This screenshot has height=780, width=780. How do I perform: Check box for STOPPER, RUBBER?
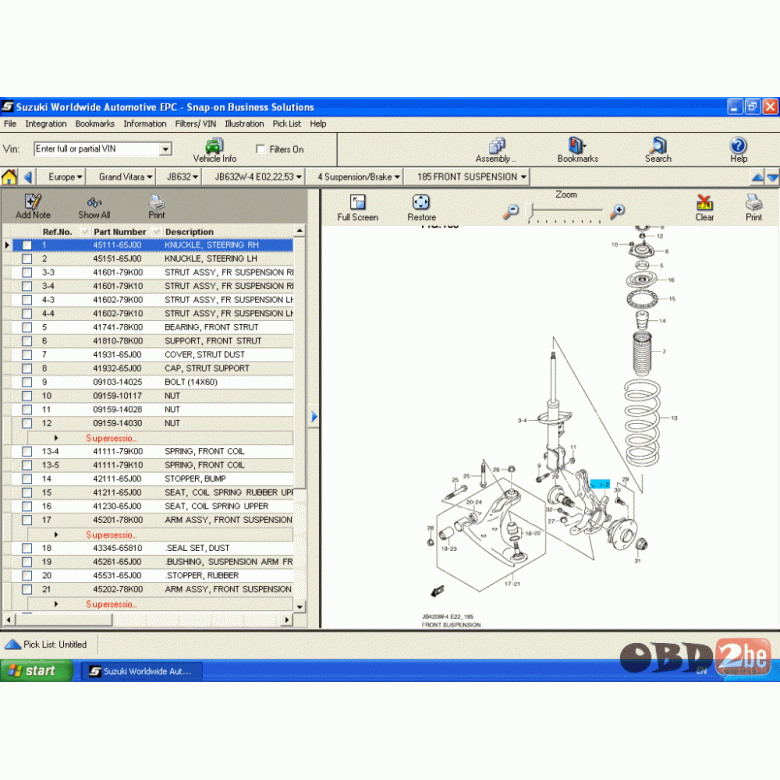tap(27, 576)
